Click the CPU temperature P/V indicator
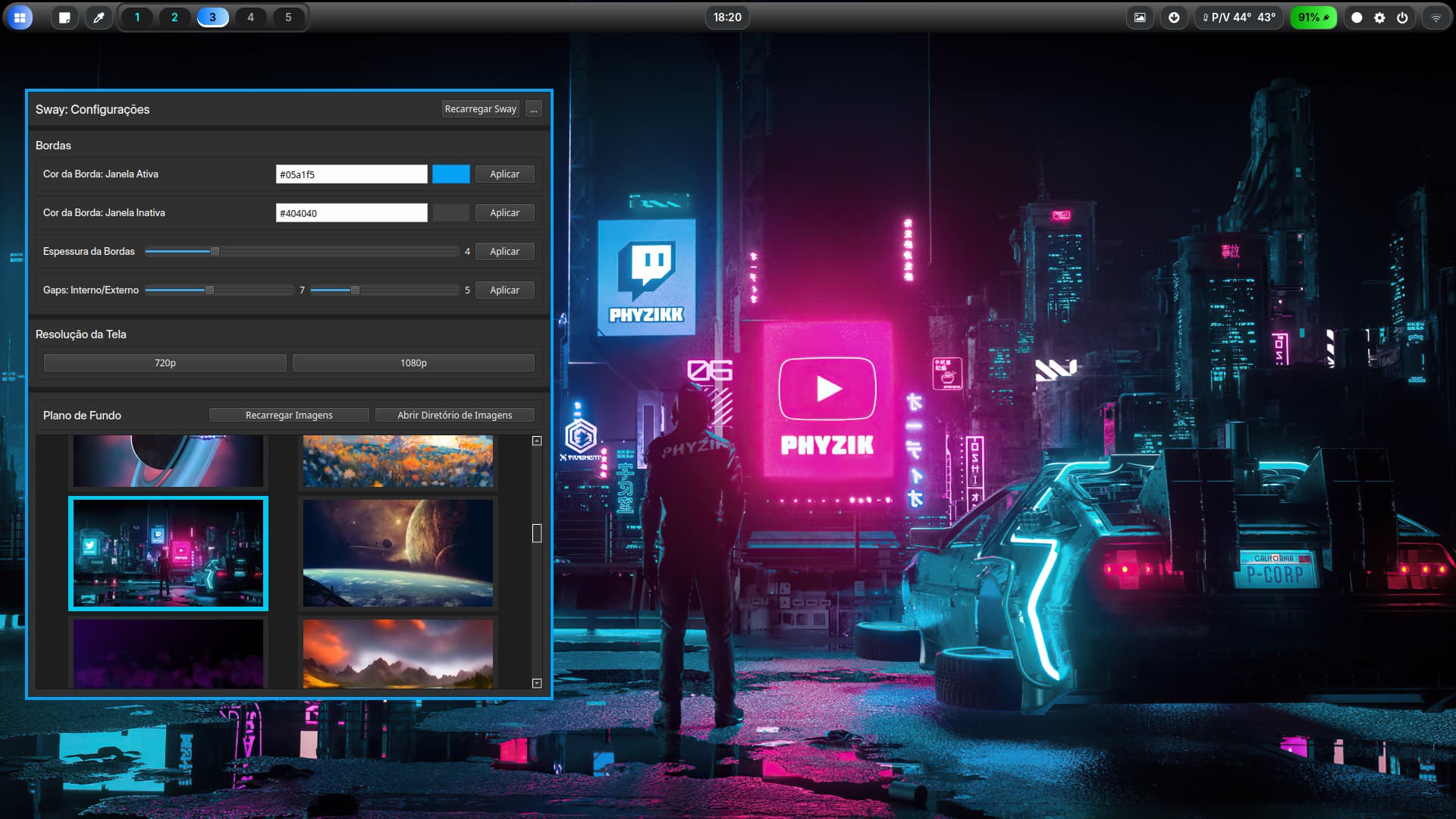Viewport: 1456px width, 819px height. 1239,17
